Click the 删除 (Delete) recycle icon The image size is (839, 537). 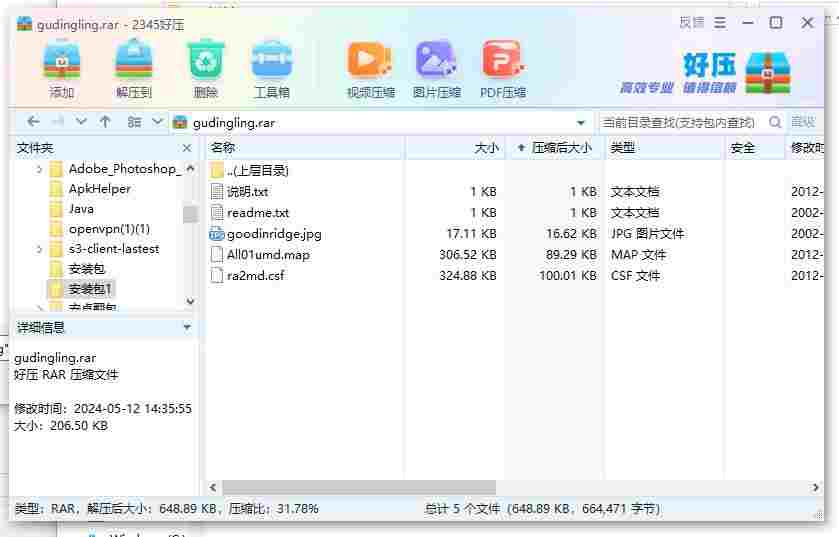[x=205, y=60]
